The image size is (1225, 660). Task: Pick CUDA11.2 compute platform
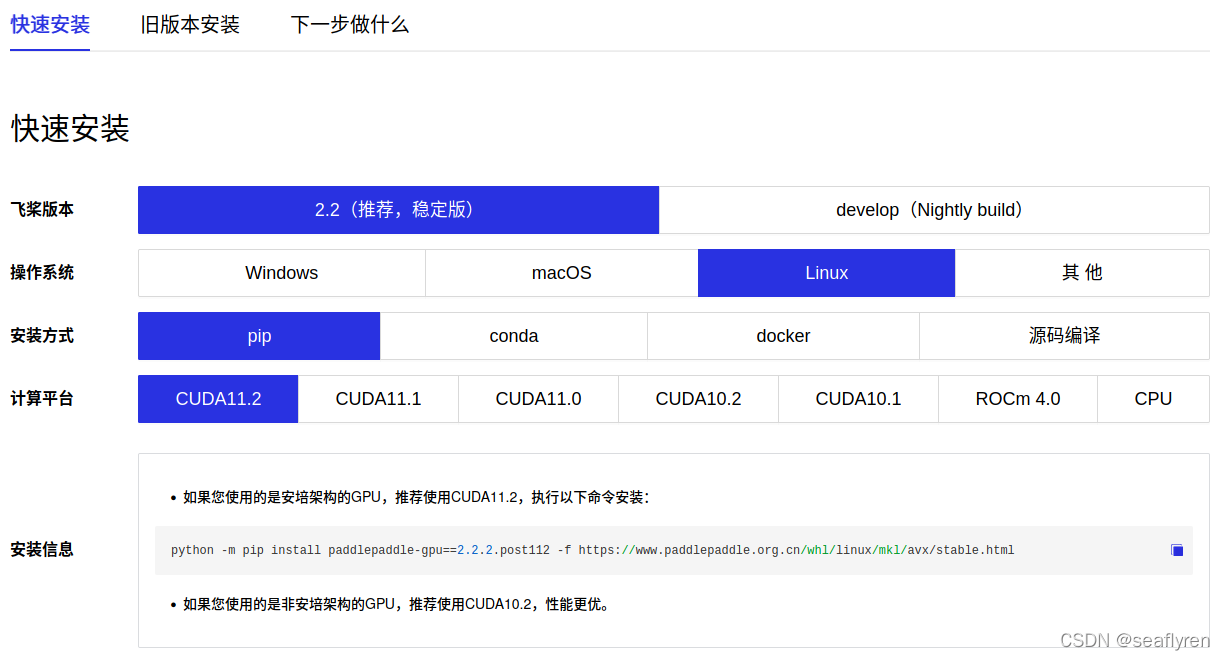pyautogui.click(x=218, y=399)
